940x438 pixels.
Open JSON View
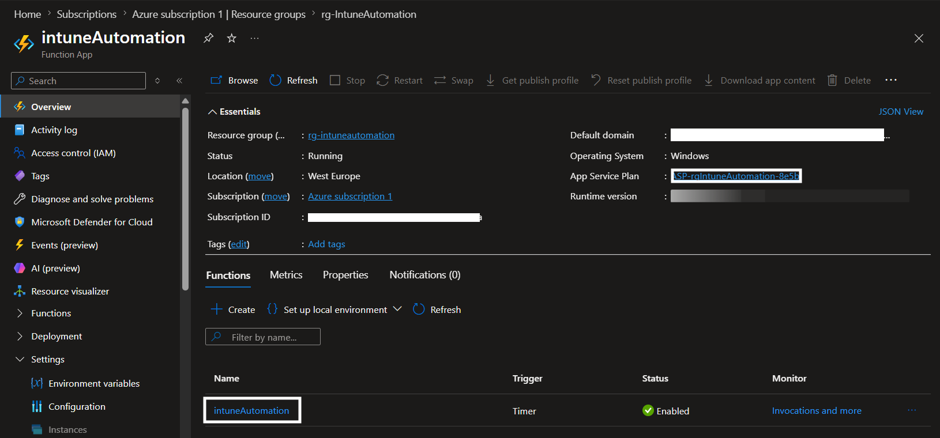[901, 111]
